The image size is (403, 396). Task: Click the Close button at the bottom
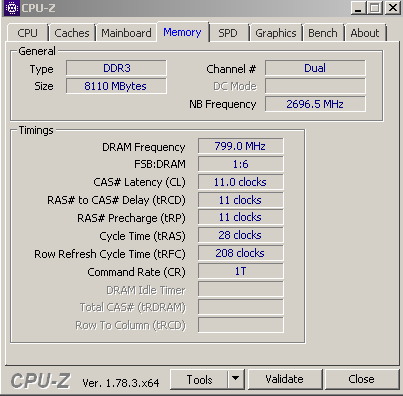[x=361, y=379]
